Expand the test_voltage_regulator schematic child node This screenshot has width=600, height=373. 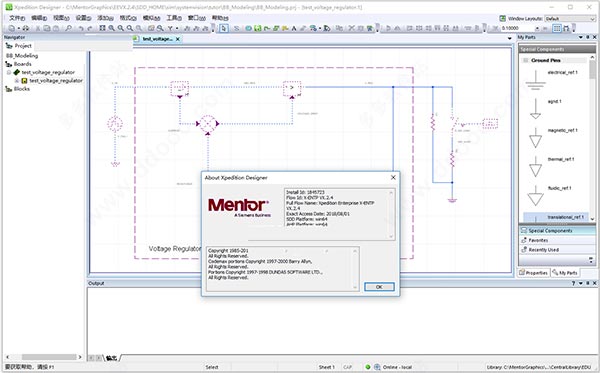pyautogui.click(x=17, y=81)
